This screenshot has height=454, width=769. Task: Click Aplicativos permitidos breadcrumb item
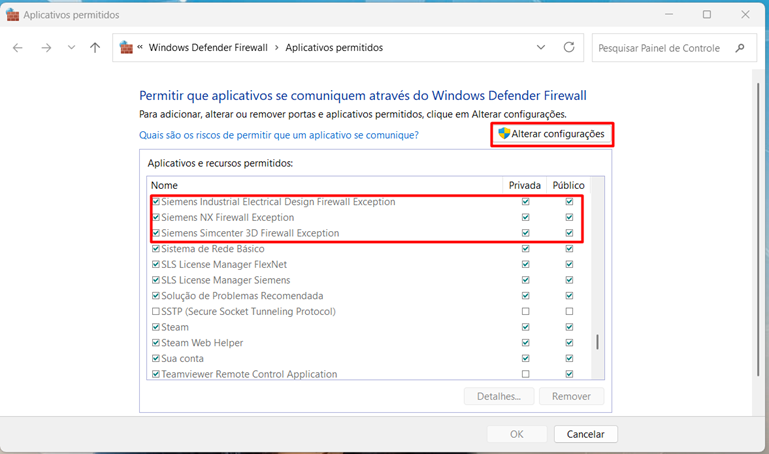pyautogui.click(x=334, y=47)
